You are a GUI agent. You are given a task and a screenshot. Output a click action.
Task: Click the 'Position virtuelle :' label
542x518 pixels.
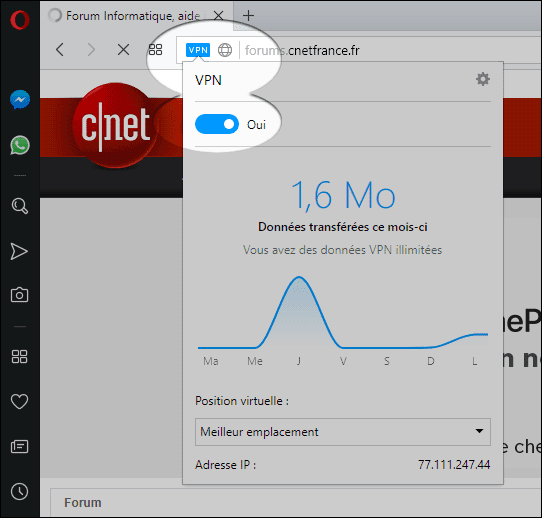click(x=242, y=401)
